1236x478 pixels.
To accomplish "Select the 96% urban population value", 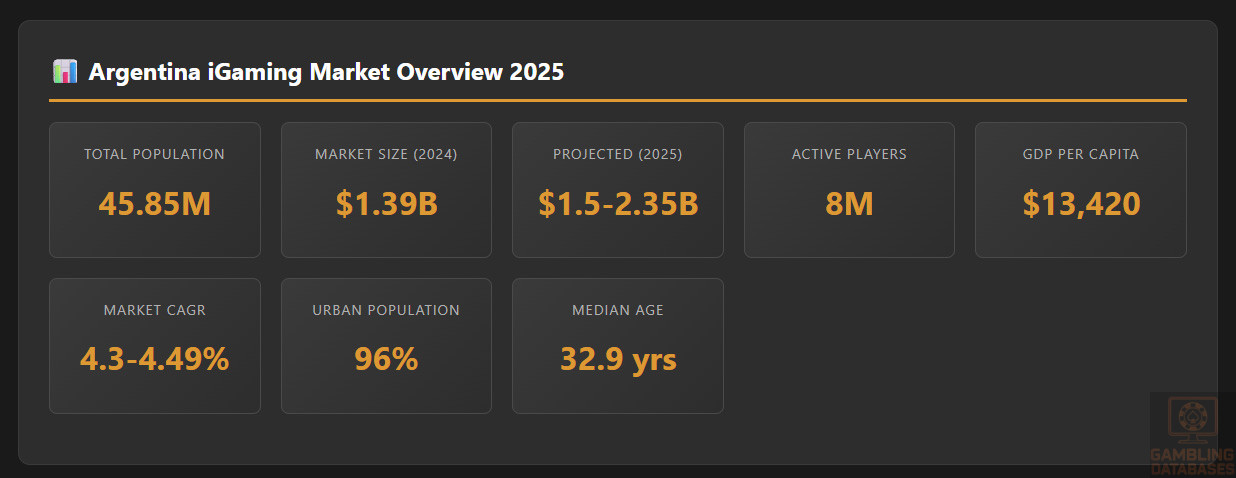I will tap(386, 358).
